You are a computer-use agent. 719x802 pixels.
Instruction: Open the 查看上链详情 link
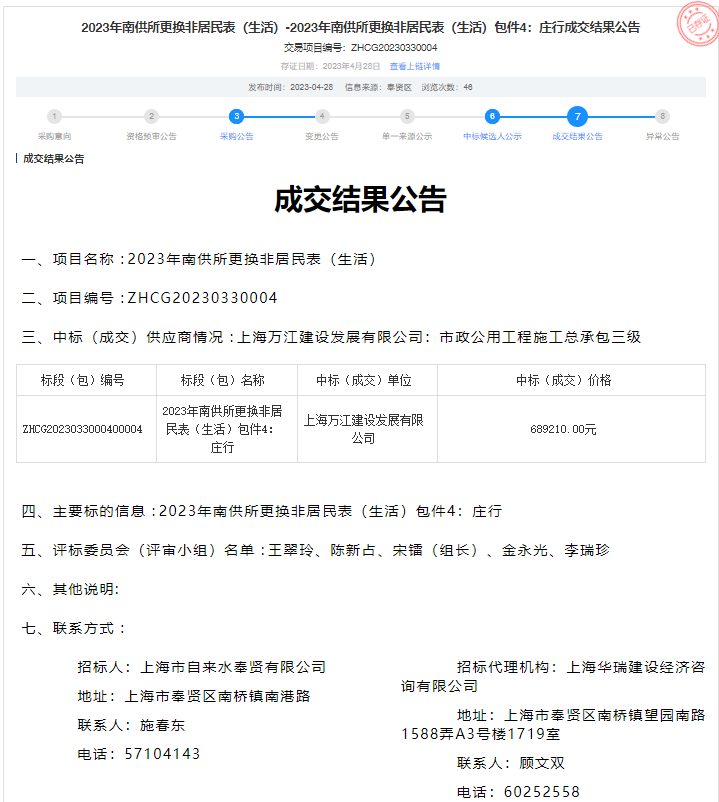(415, 67)
